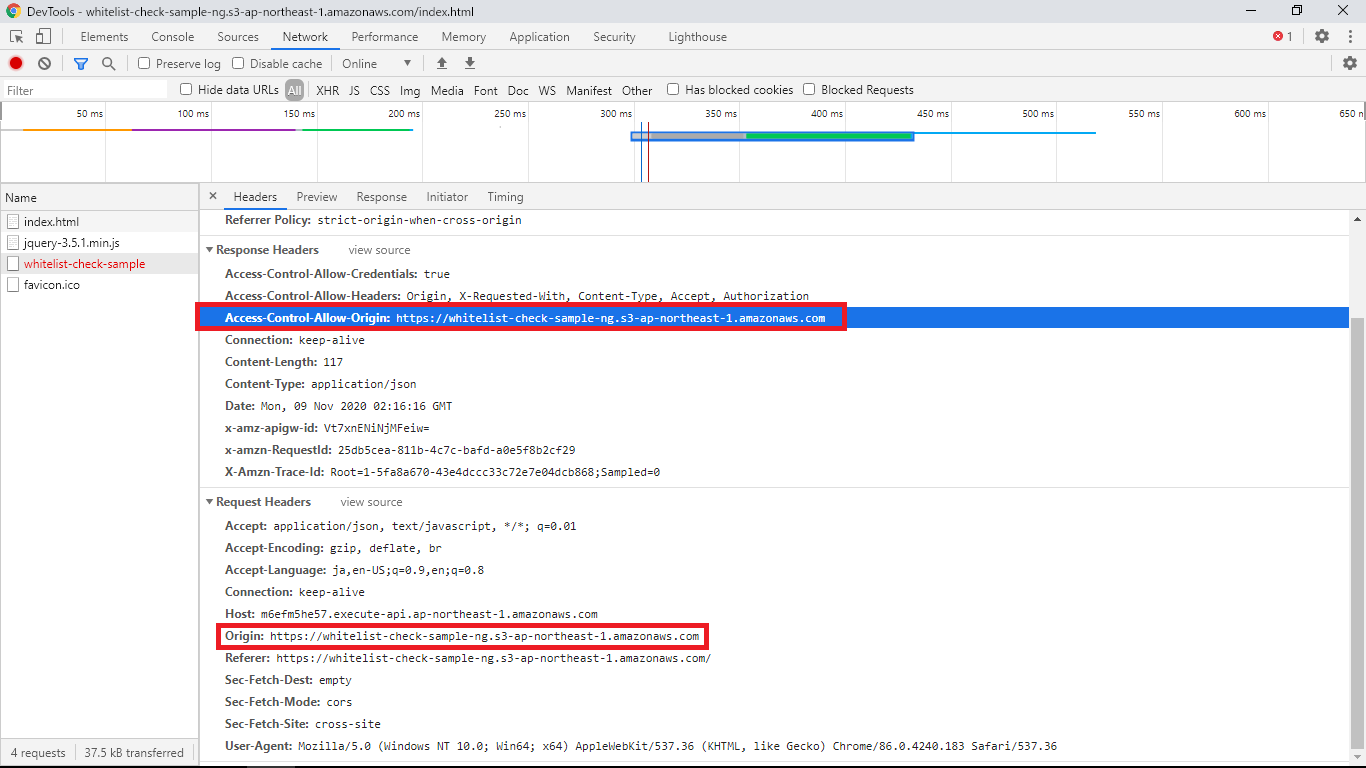This screenshot has width=1366, height=768.
Task: Open the Timing tab of request details
Action: coord(505,197)
